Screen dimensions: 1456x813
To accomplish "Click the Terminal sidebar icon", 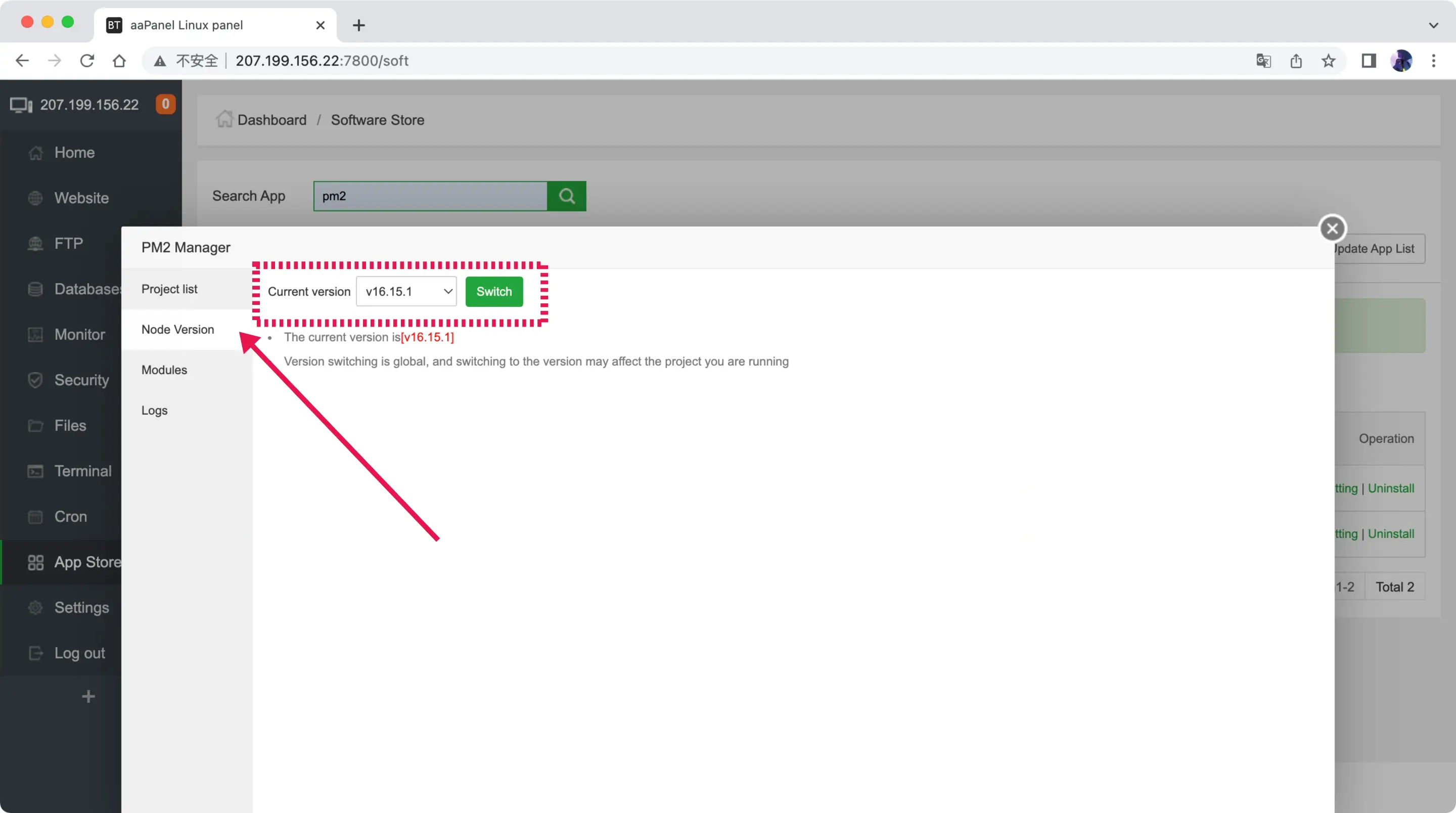I will click(x=35, y=471).
